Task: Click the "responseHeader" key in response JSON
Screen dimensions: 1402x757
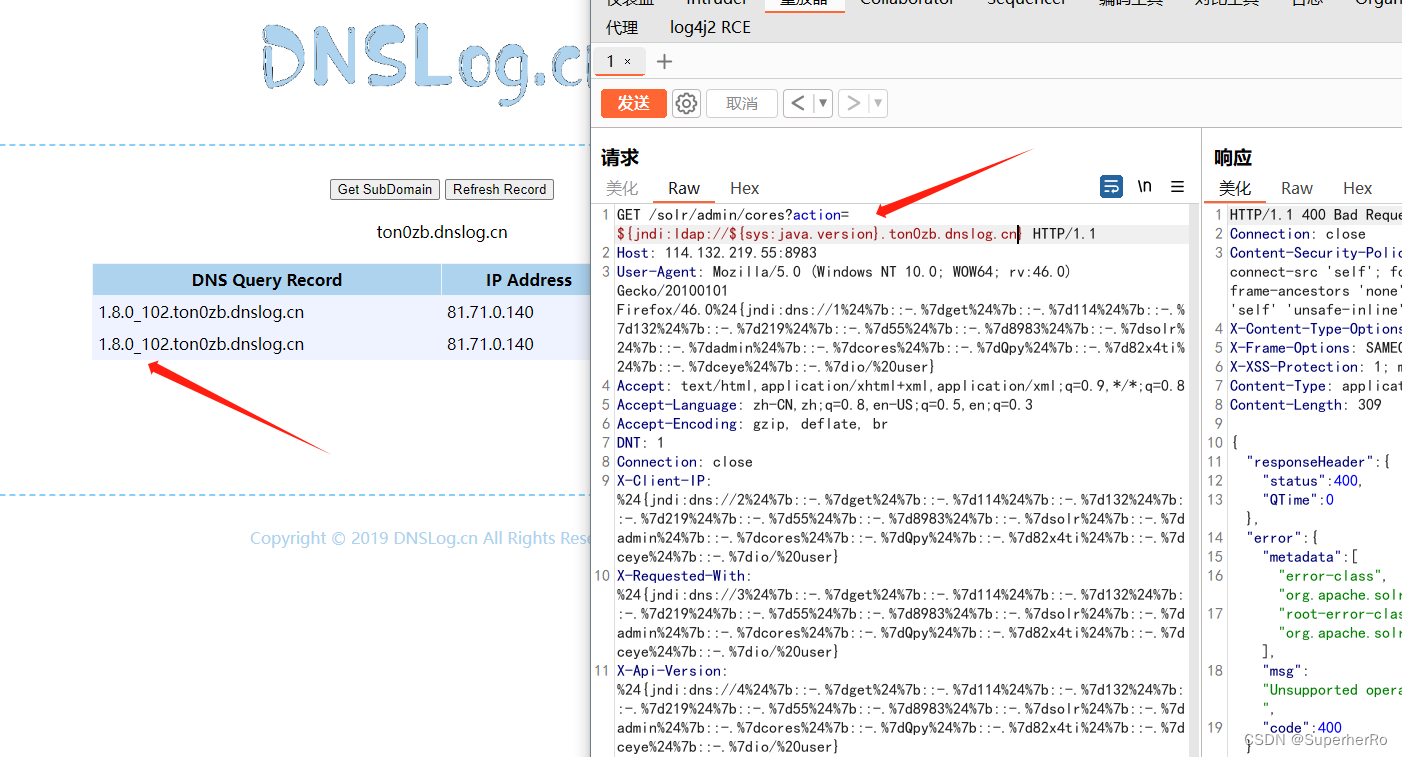Action: pos(1310,462)
